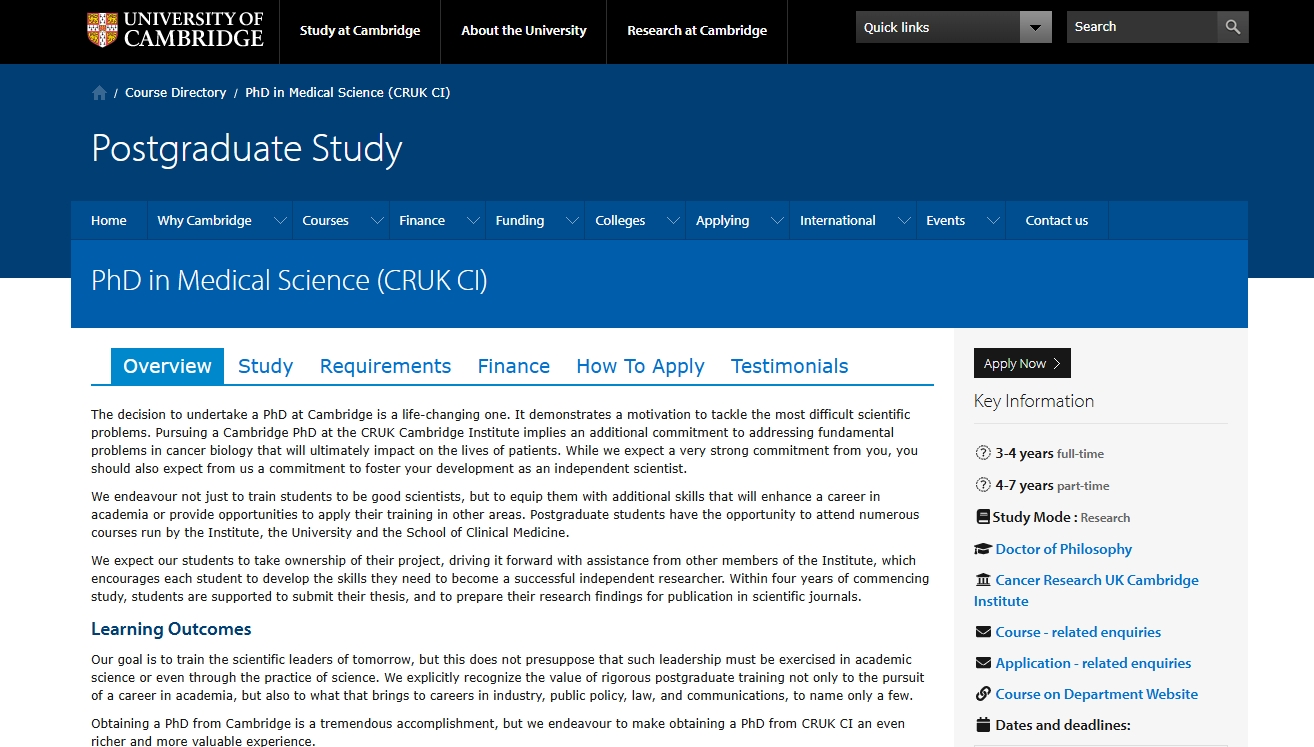This screenshot has width=1314, height=747.
Task: Switch to the How To Apply tab
Action: coord(640,366)
